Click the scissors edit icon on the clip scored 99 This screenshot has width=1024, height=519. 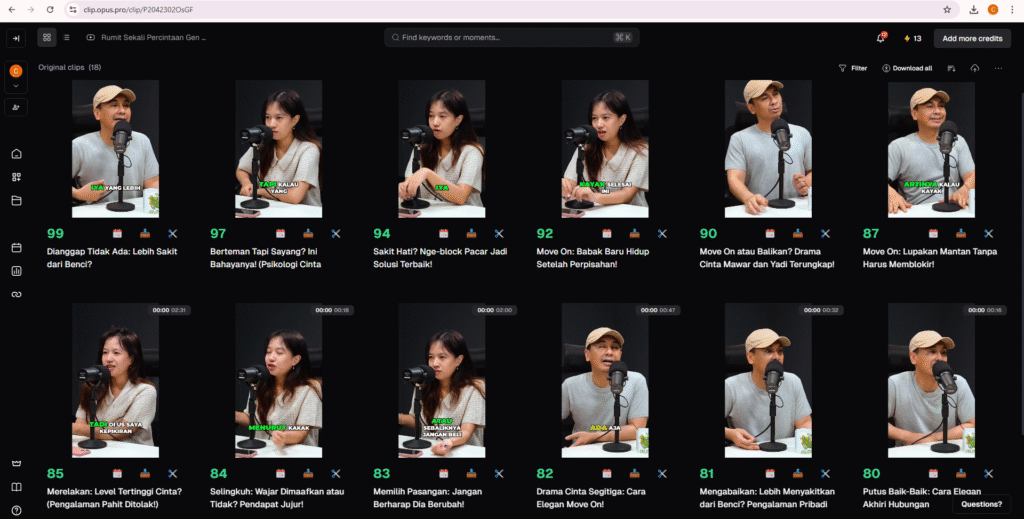(x=173, y=233)
